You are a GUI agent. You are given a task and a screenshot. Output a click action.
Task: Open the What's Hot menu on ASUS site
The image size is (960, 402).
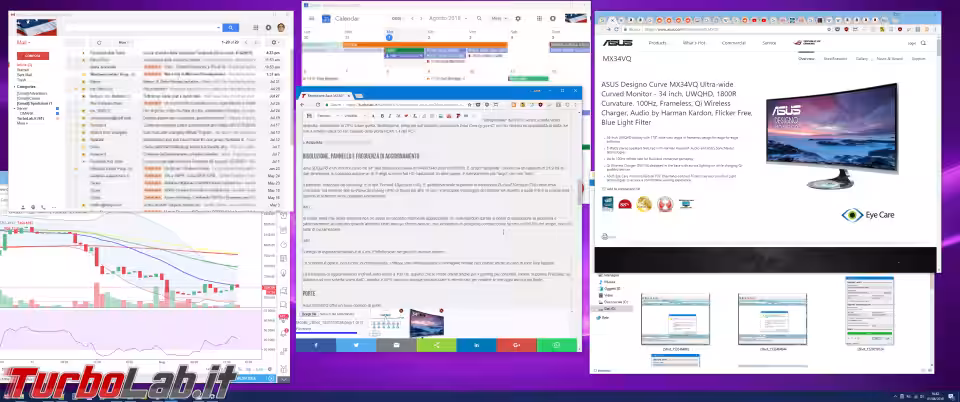(694, 43)
